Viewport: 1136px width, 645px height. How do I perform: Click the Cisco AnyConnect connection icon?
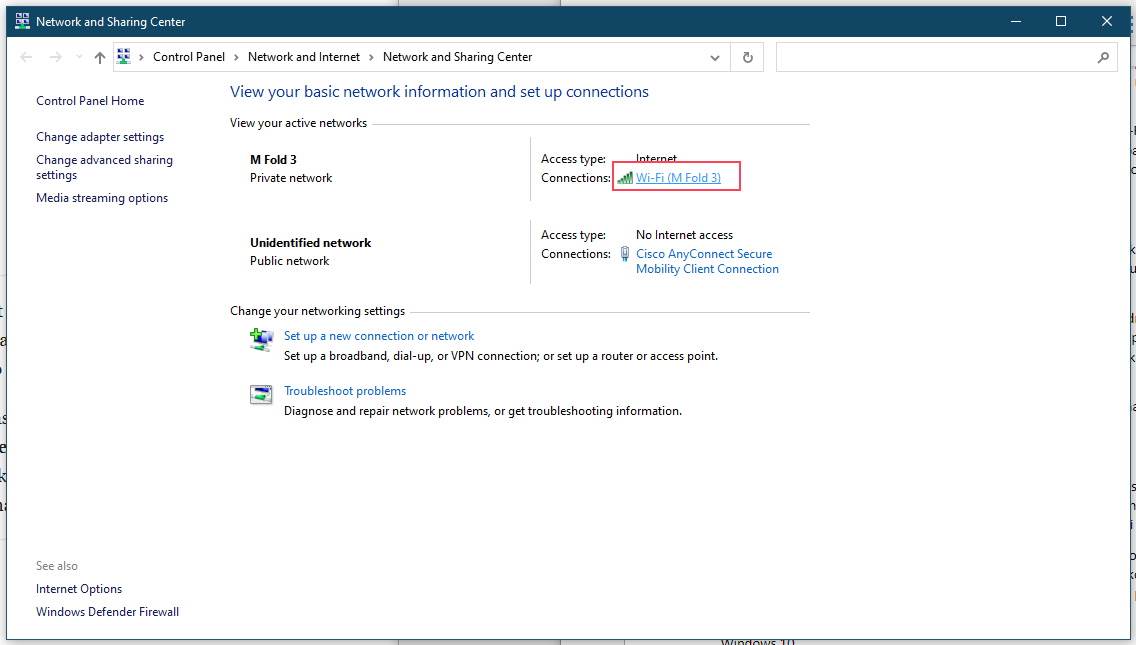[x=625, y=254]
